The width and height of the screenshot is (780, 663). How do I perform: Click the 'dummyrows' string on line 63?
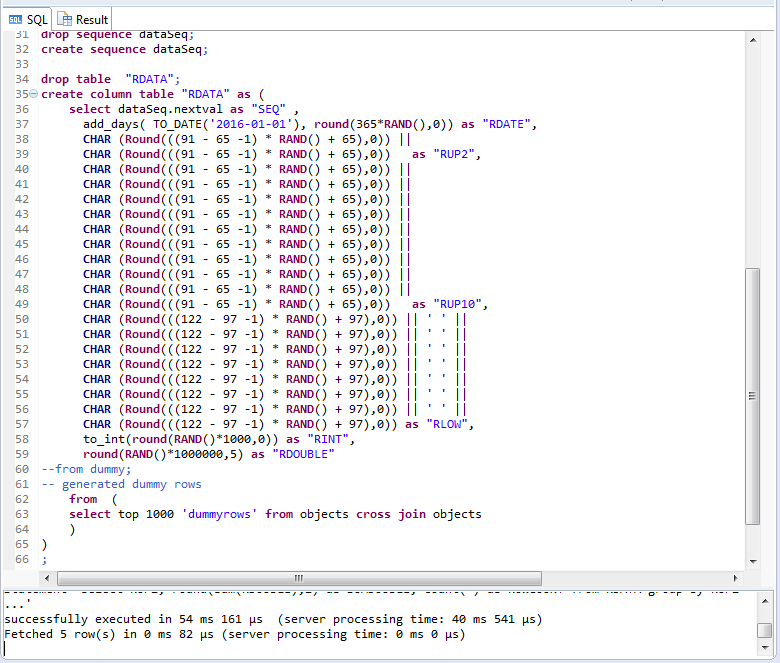pos(219,514)
